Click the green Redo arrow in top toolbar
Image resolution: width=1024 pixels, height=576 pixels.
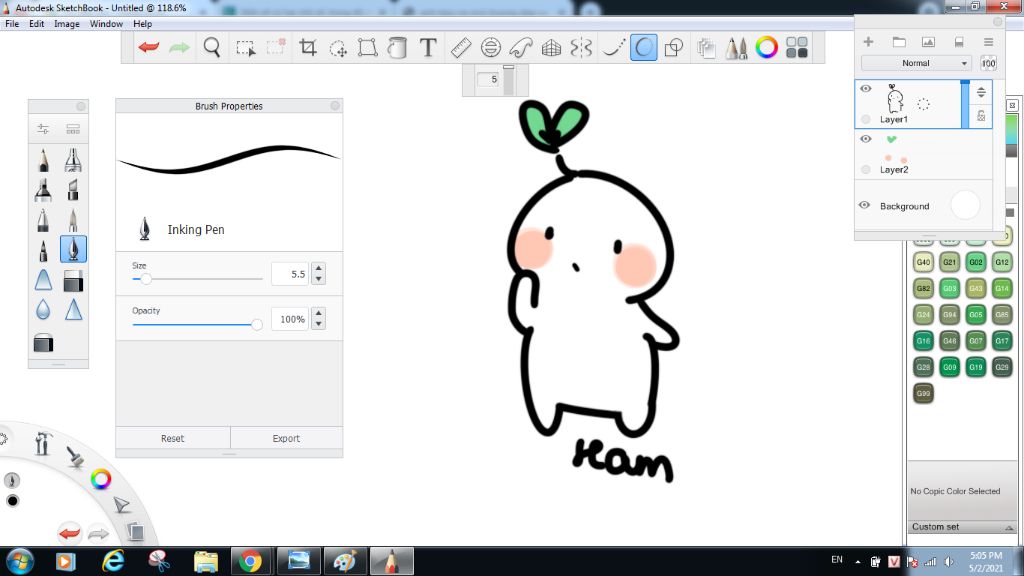click(x=179, y=47)
